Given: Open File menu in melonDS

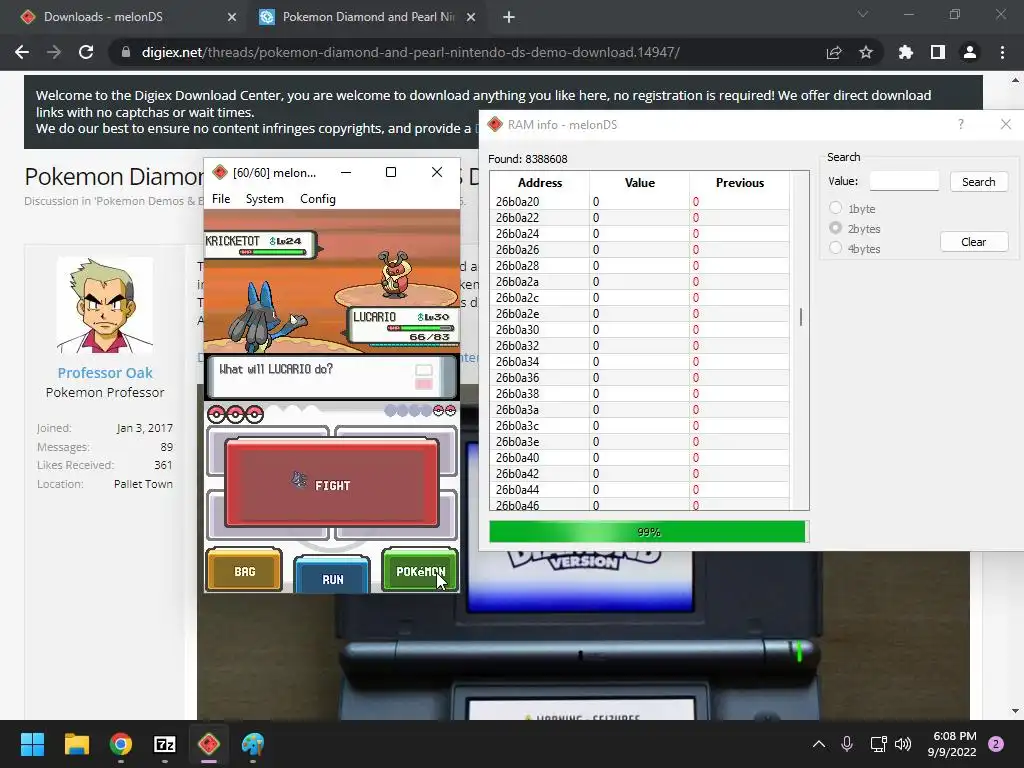Looking at the screenshot, I should pyautogui.click(x=221, y=199).
